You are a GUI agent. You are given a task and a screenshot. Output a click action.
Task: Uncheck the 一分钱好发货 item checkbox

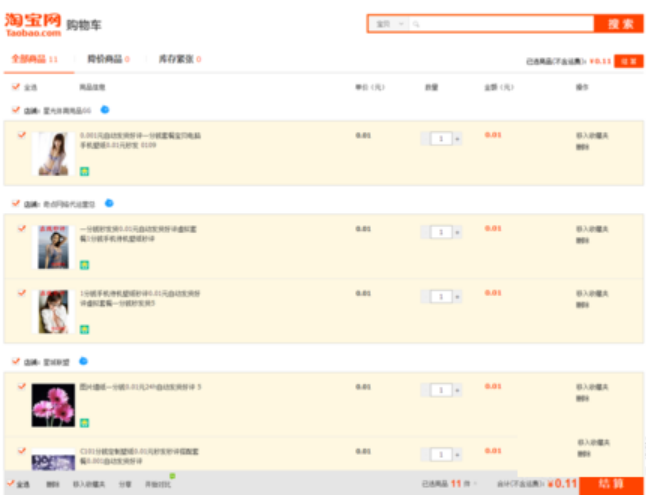point(21,228)
